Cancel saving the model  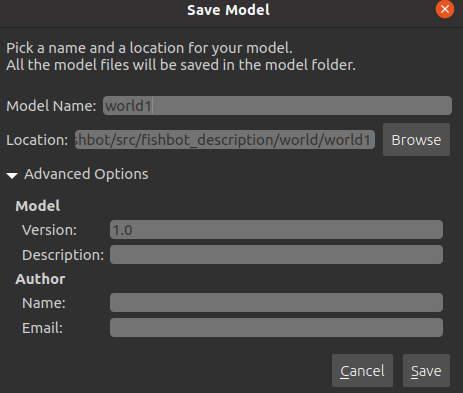(362, 371)
